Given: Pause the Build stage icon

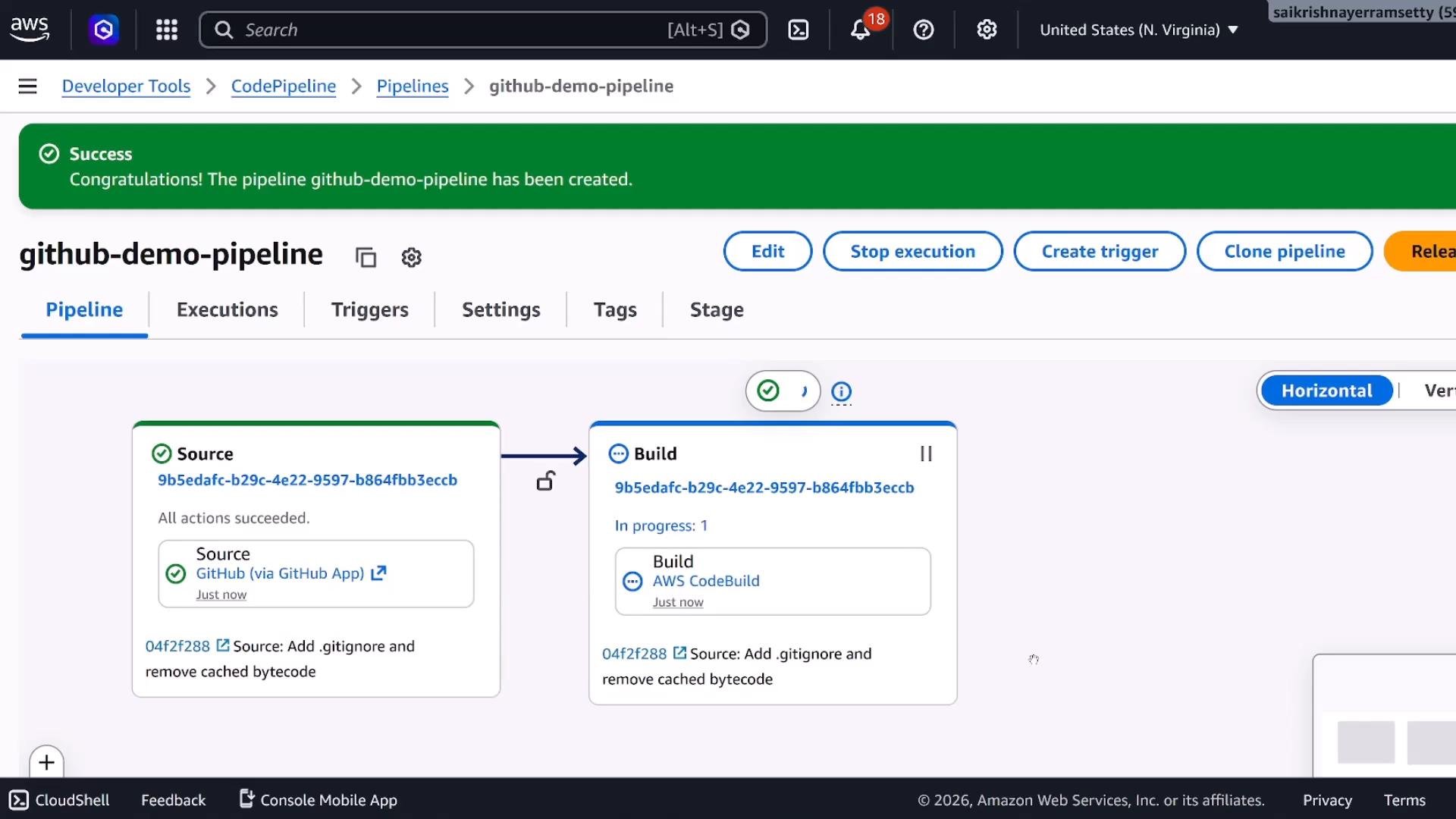Looking at the screenshot, I should [926, 453].
